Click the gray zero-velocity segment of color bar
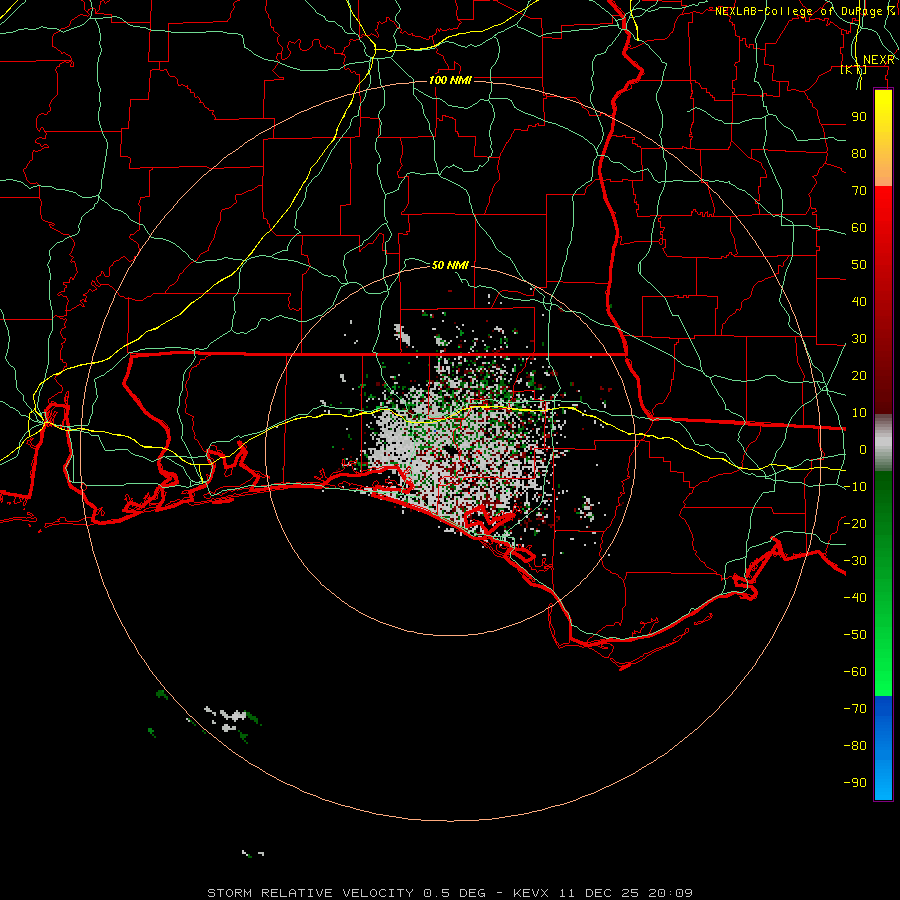 tap(883, 443)
